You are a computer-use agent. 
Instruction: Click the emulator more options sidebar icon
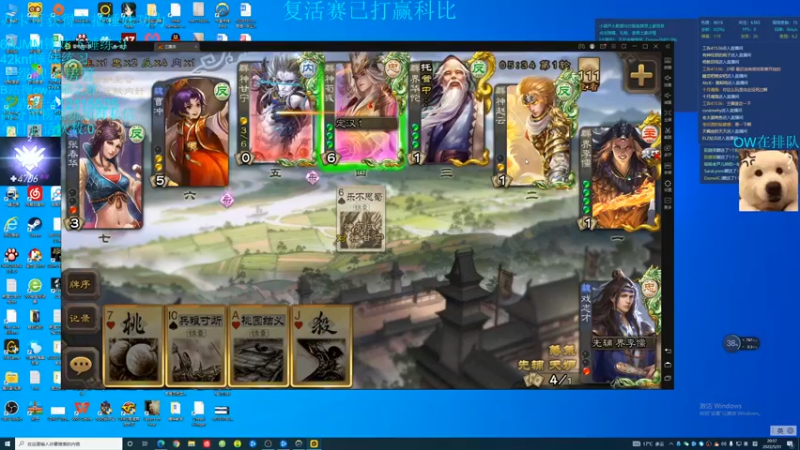point(667,201)
